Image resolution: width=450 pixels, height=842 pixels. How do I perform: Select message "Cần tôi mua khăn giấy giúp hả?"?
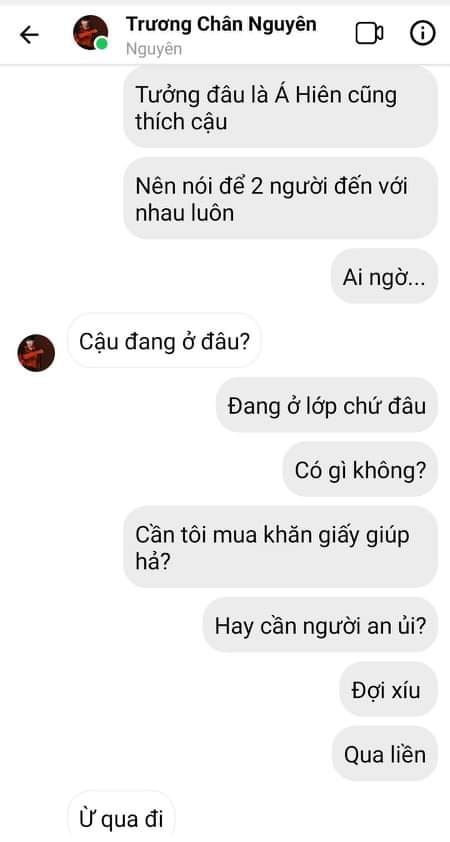(280, 547)
